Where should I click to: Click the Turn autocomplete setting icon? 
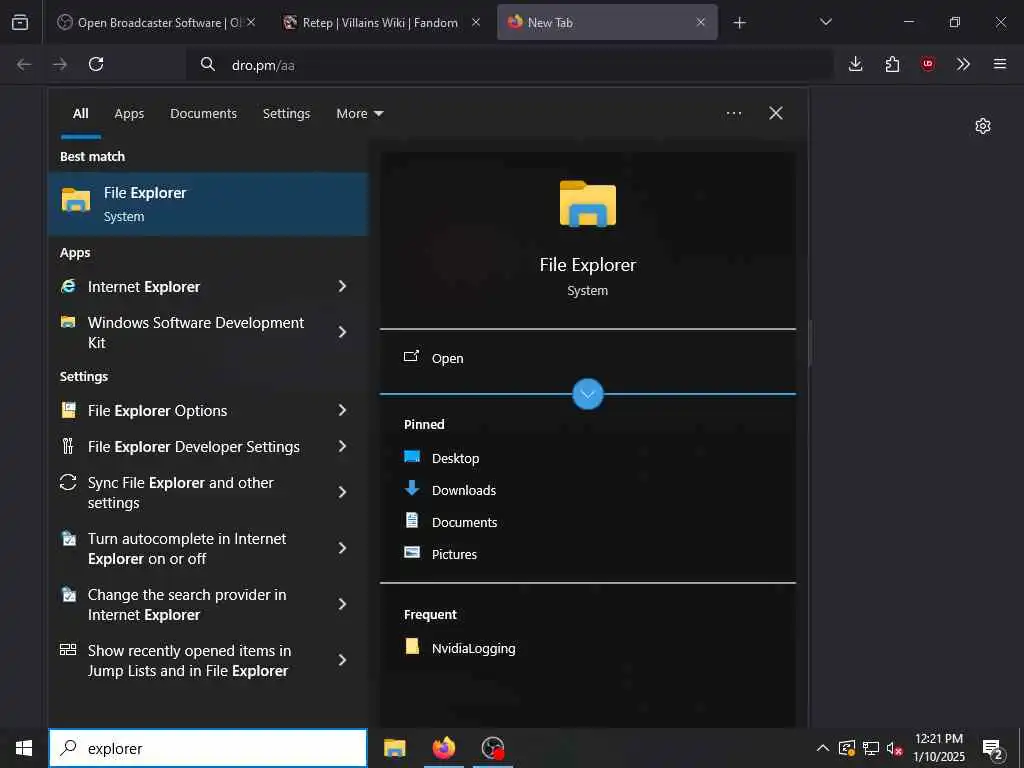click(x=68, y=538)
